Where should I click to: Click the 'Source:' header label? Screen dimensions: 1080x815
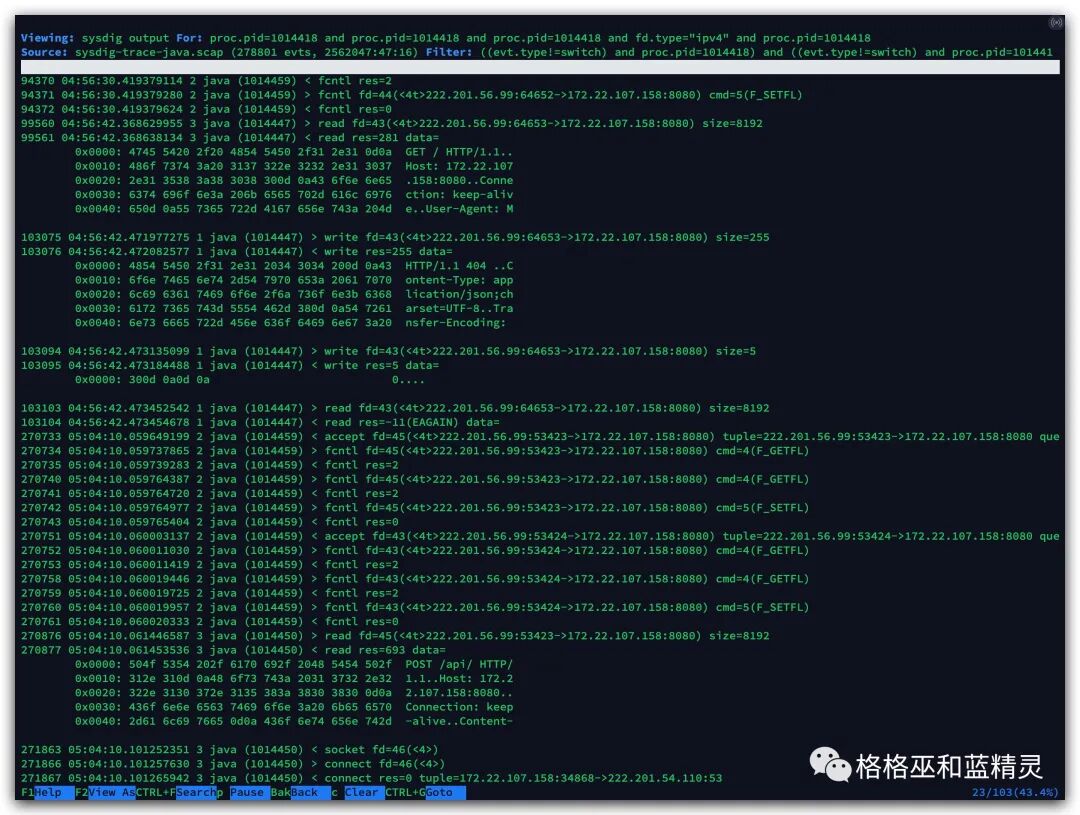click(x=44, y=52)
